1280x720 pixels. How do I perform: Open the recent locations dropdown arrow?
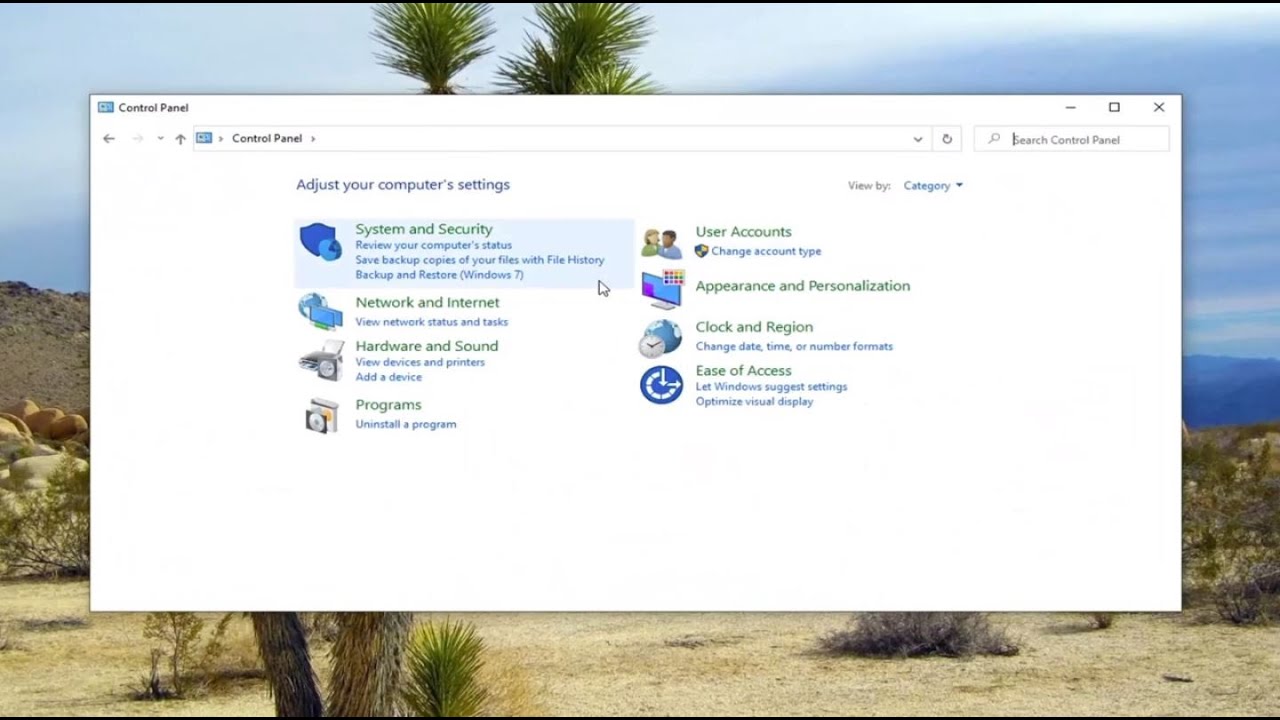tap(160, 139)
